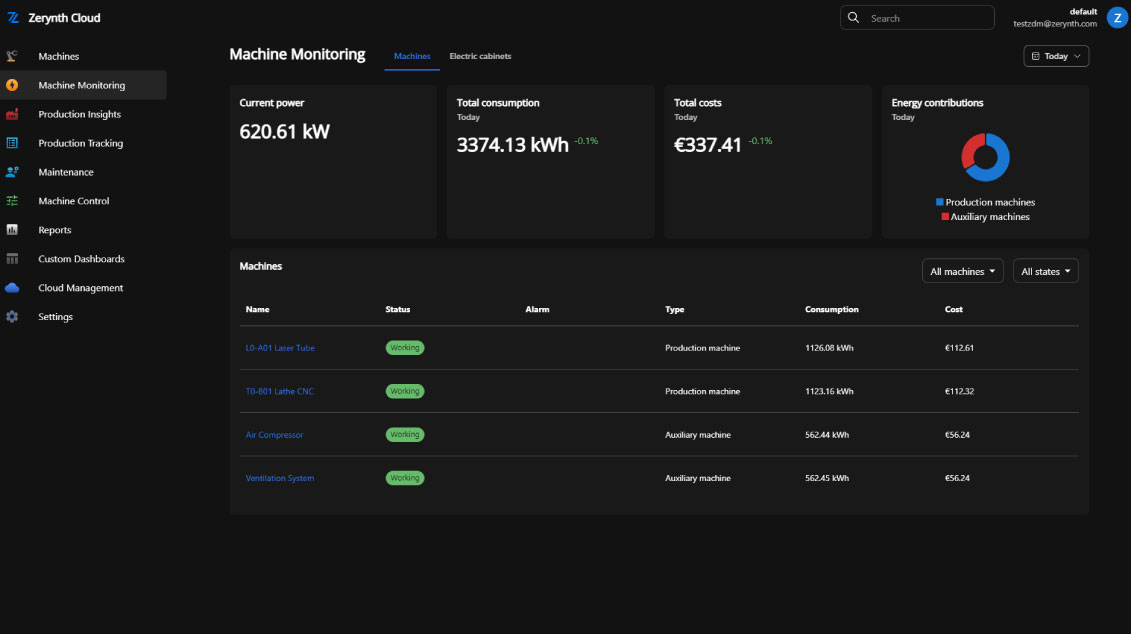Viewport: 1131px width, 634px height.
Task: Expand the All machines filter
Action: click(x=962, y=271)
